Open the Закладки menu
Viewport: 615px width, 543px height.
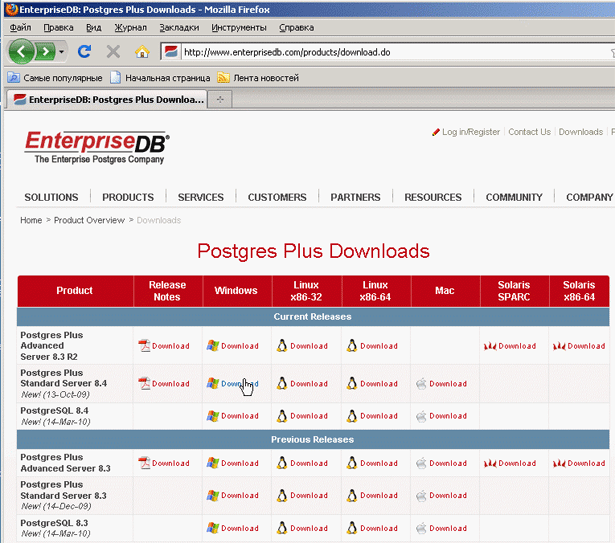tap(179, 27)
